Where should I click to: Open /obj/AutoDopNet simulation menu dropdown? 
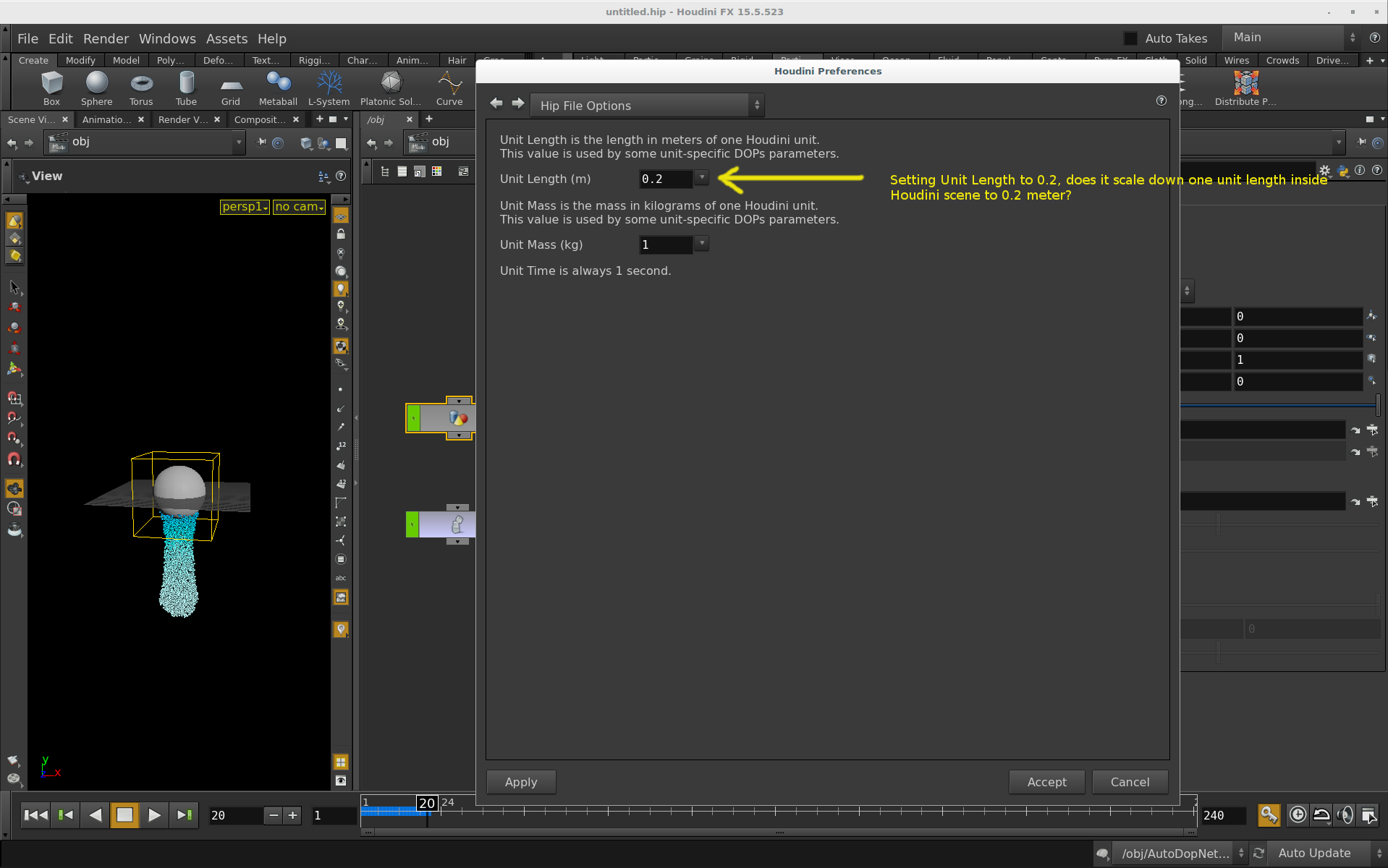point(1180,854)
